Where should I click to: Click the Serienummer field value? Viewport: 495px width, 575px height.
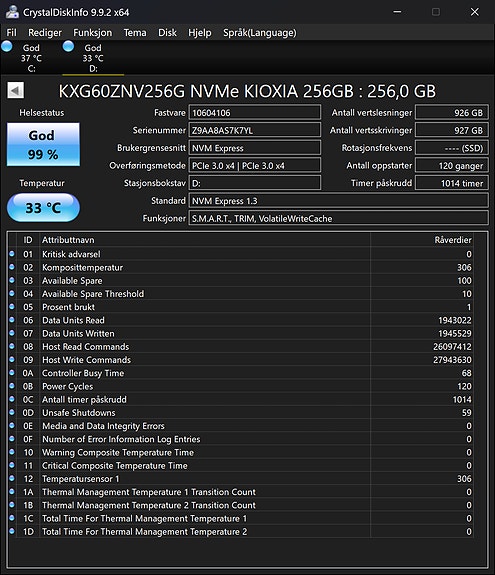[254, 130]
